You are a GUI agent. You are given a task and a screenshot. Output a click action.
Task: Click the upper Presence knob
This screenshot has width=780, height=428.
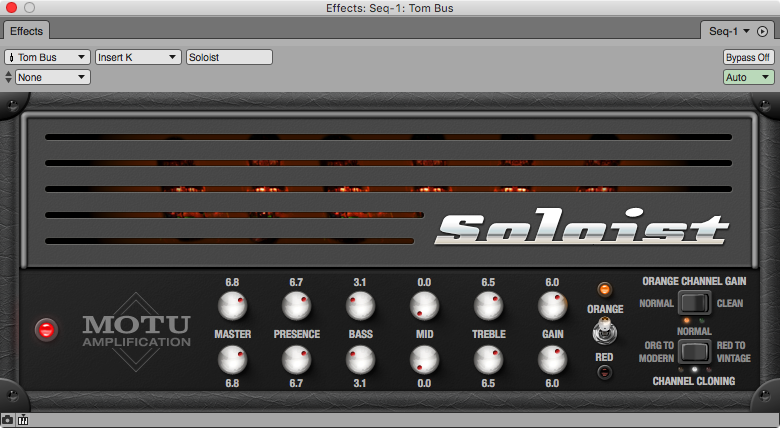click(x=296, y=305)
